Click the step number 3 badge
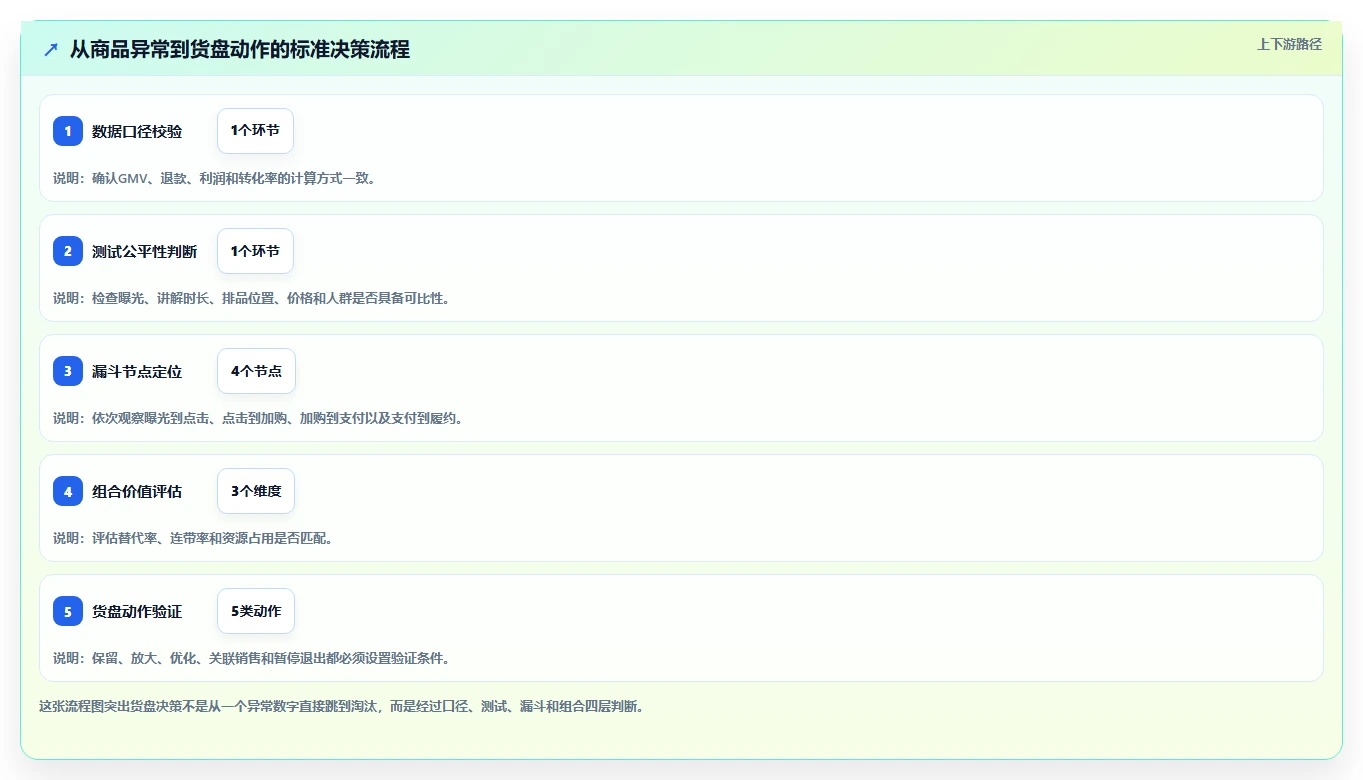This screenshot has width=1363, height=780. pos(68,371)
